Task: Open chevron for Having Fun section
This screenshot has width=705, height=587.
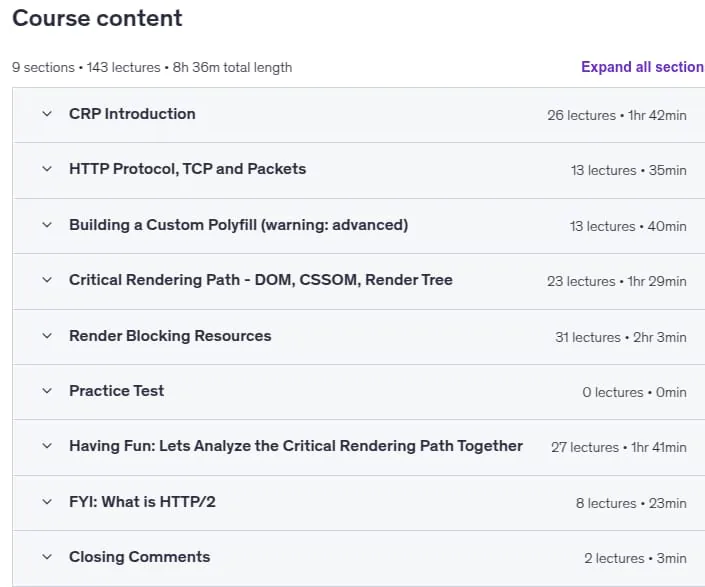Action: (47, 446)
